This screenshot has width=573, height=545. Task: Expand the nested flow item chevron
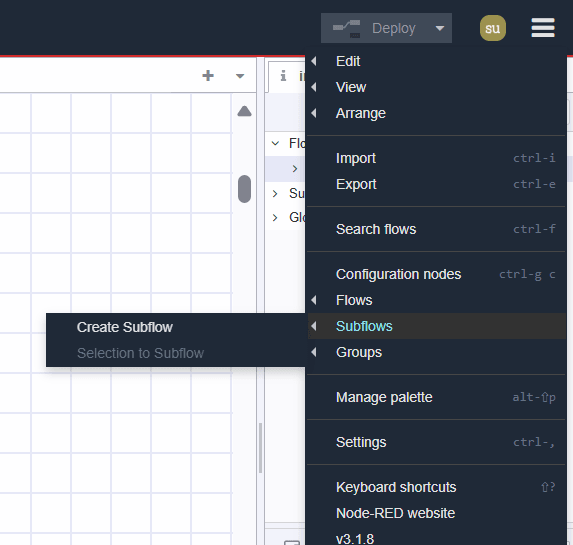click(295, 169)
